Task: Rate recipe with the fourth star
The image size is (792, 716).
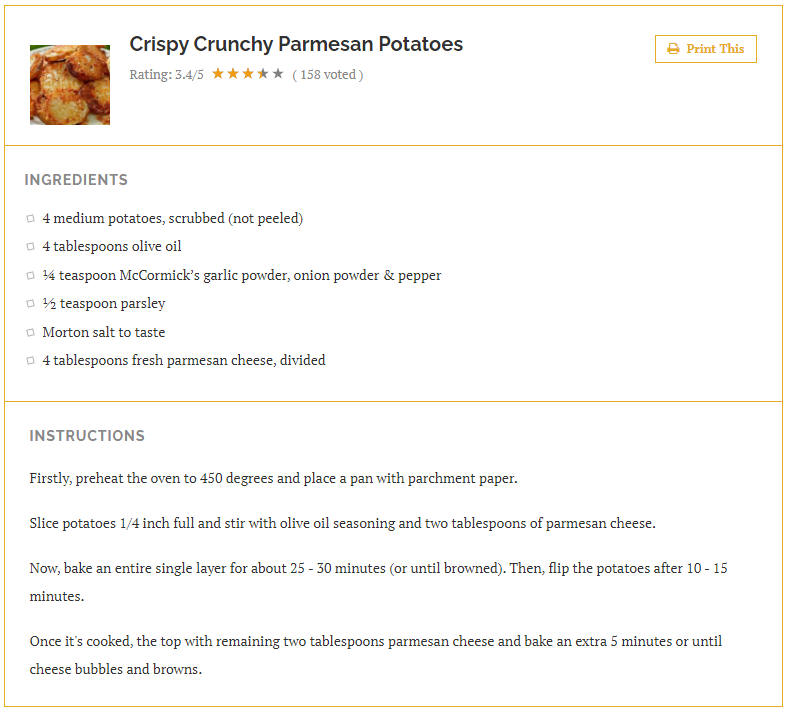Action: coord(263,74)
